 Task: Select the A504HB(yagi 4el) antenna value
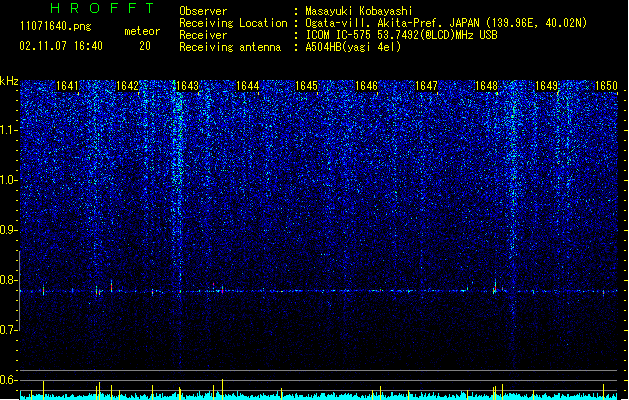(x=353, y=47)
